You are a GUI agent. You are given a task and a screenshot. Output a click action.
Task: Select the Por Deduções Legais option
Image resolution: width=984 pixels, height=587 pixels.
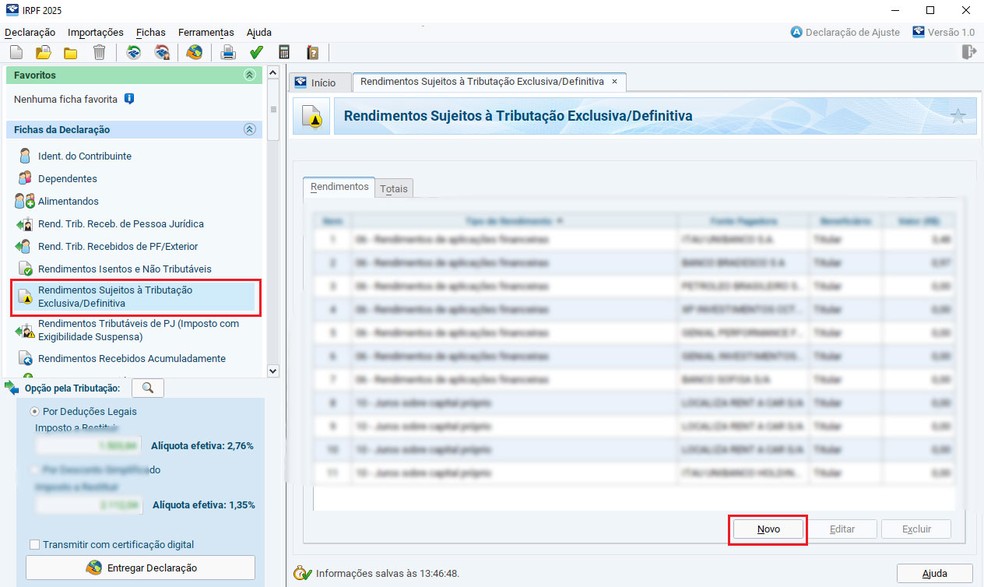pos(36,411)
